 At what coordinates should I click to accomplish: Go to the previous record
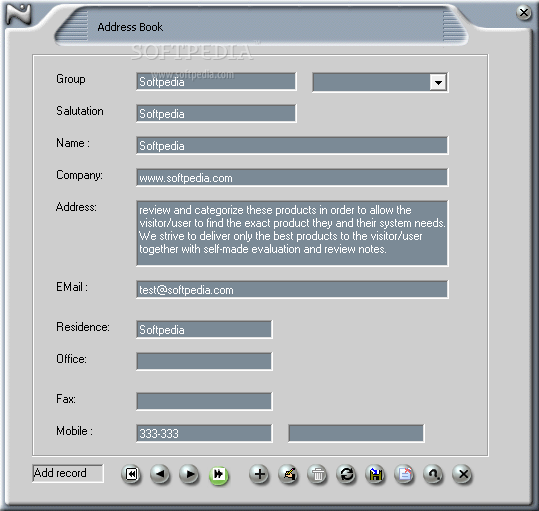click(x=160, y=474)
